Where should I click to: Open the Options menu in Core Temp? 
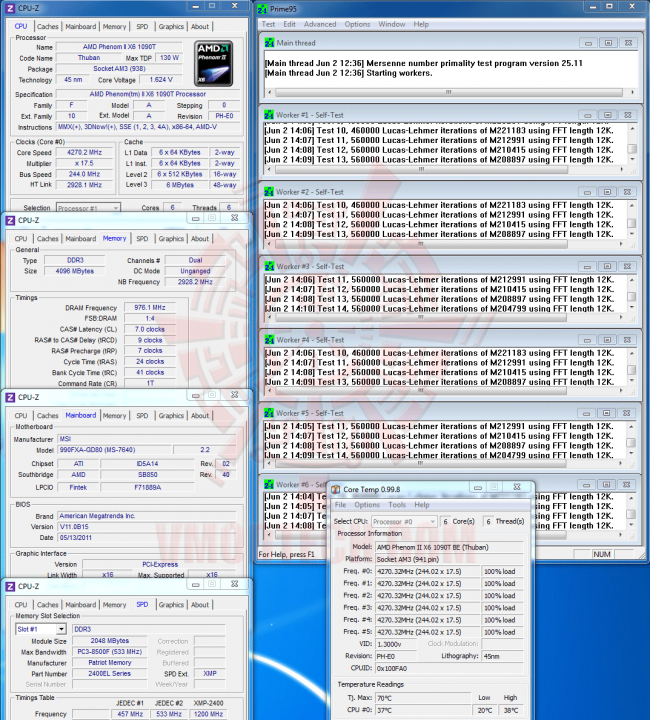click(367, 505)
